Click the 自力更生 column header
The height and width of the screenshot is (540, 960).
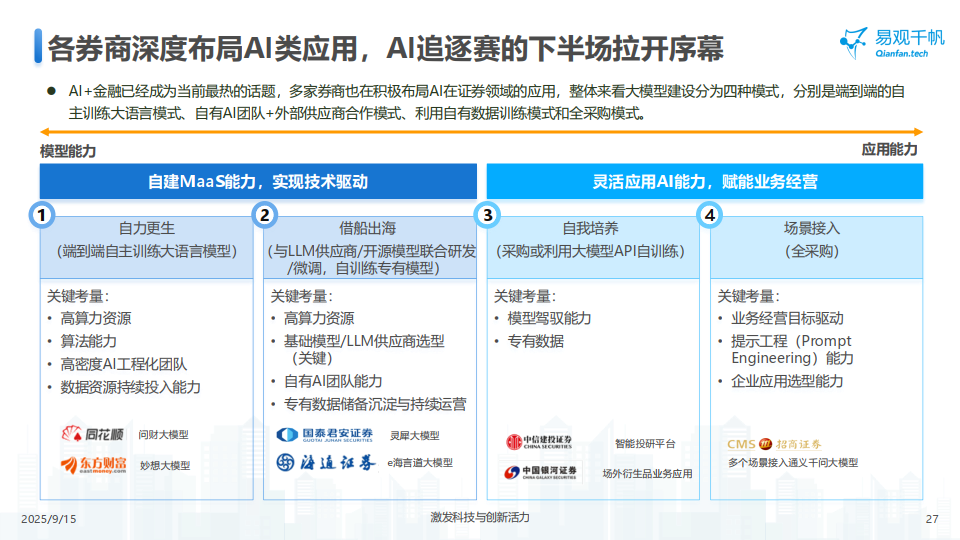(146, 240)
